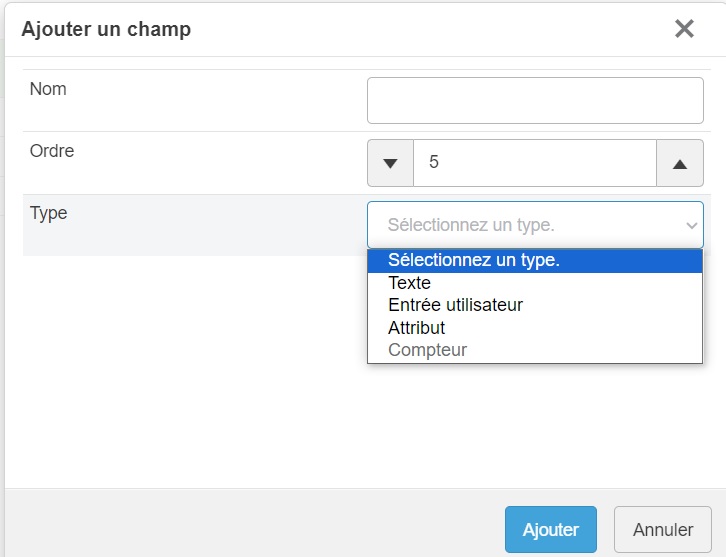Increase Ordre with the up arrow
The height and width of the screenshot is (557, 726).
coord(680,163)
